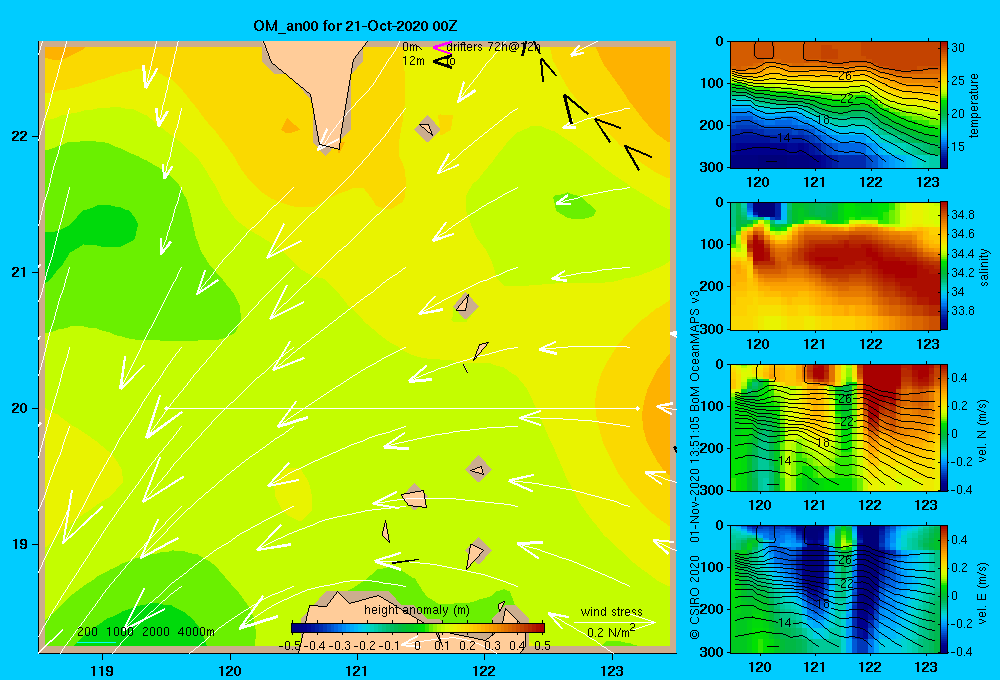Open the temperature depth section panel
Viewport: 1000px width, 680px height.
click(835, 105)
